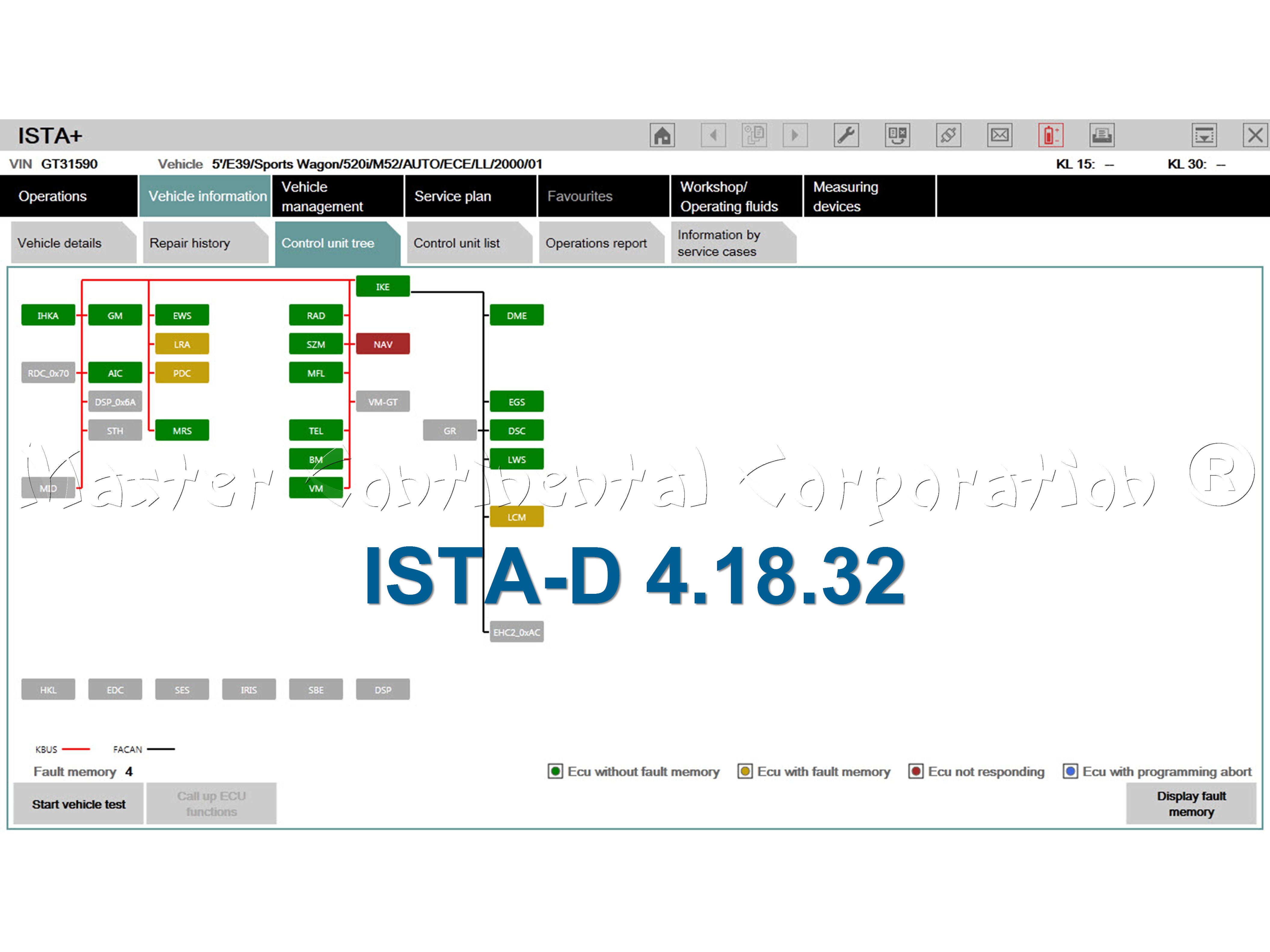Select the grey EDC unit
The width and height of the screenshot is (1270, 952).
(115, 689)
